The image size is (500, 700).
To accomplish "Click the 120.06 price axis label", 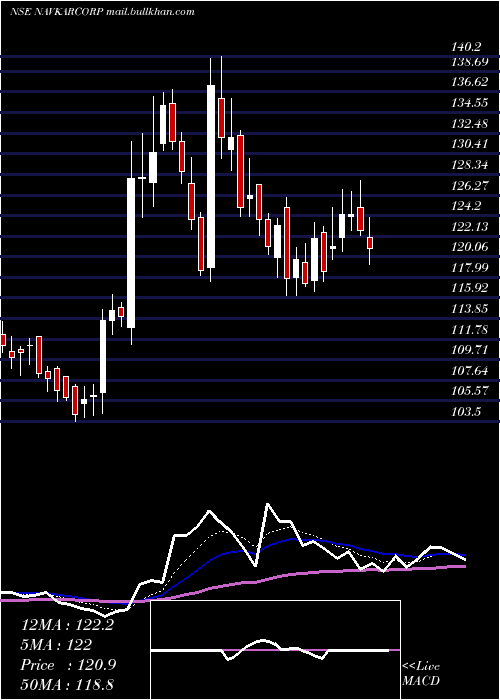I will click(470, 247).
